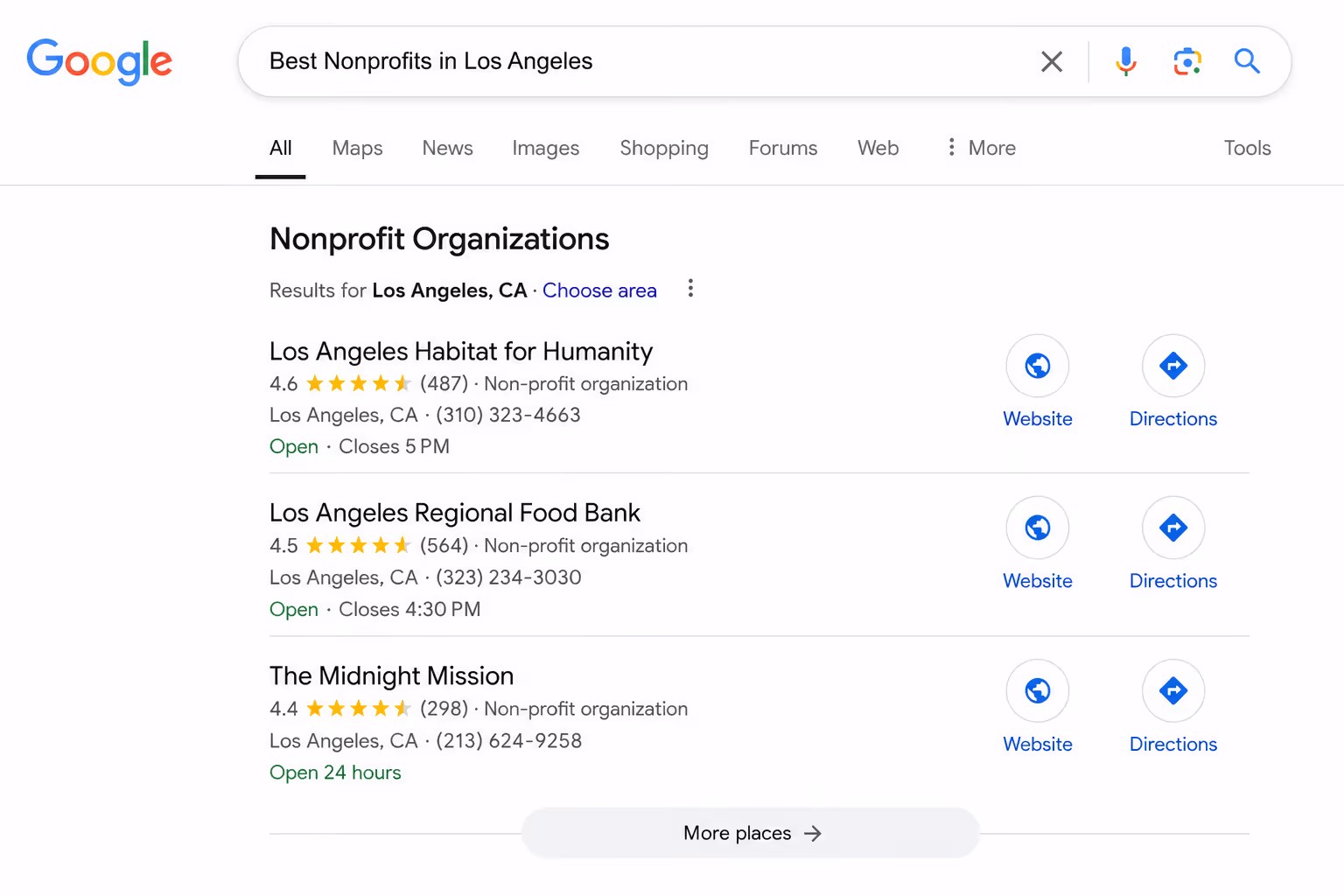Viewport: 1344px width, 896px height.
Task: Click Open 24 hours status text
Action: (x=335, y=773)
